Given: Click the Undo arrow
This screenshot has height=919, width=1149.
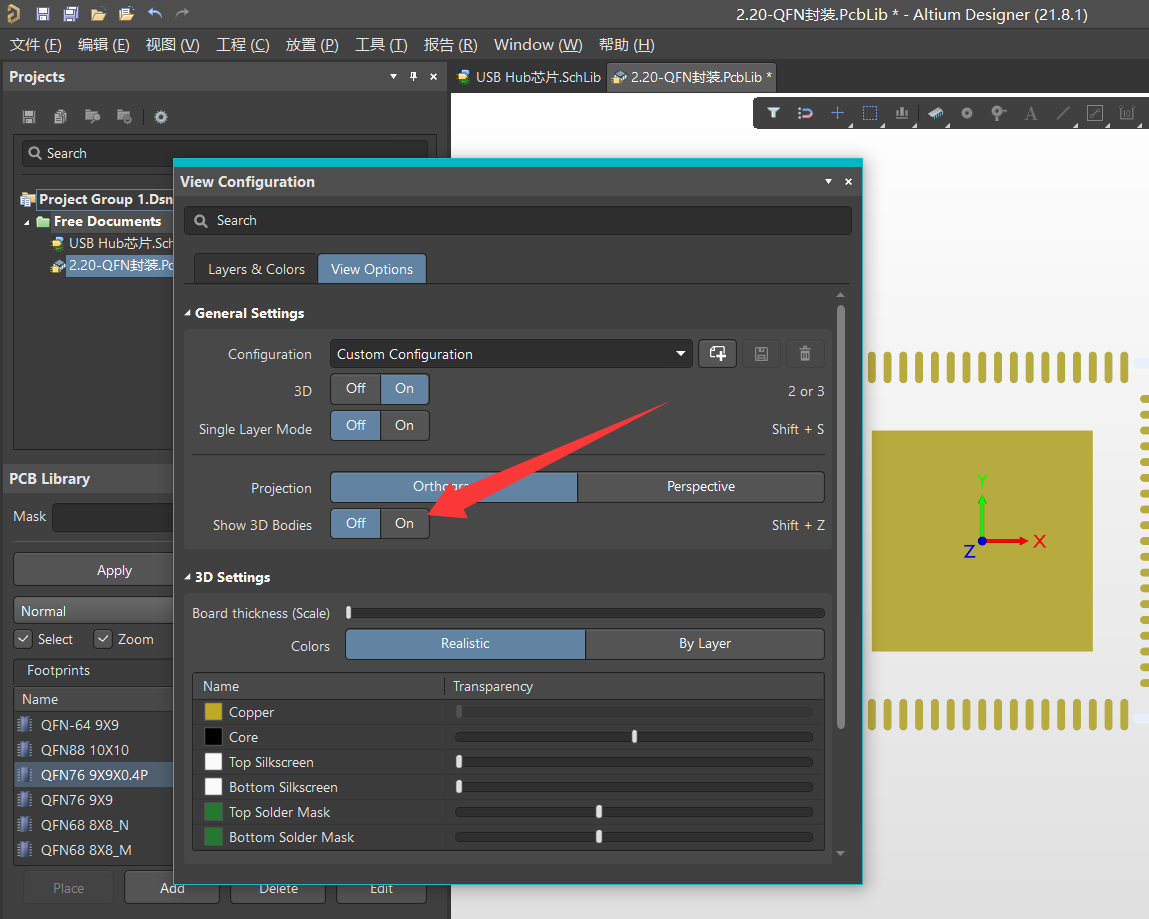Looking at the screenshot, I should [155, 13].
